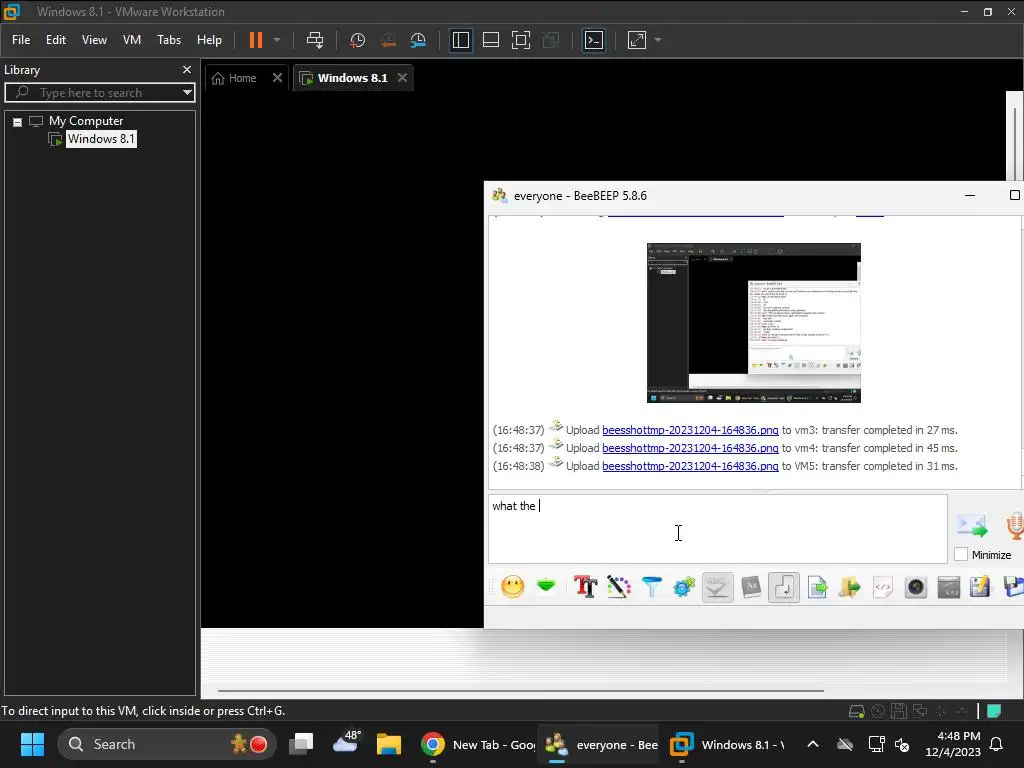Screen dimensions: 1024x768
Task: Toggle the music note sound button
Action: pos(784,586)
